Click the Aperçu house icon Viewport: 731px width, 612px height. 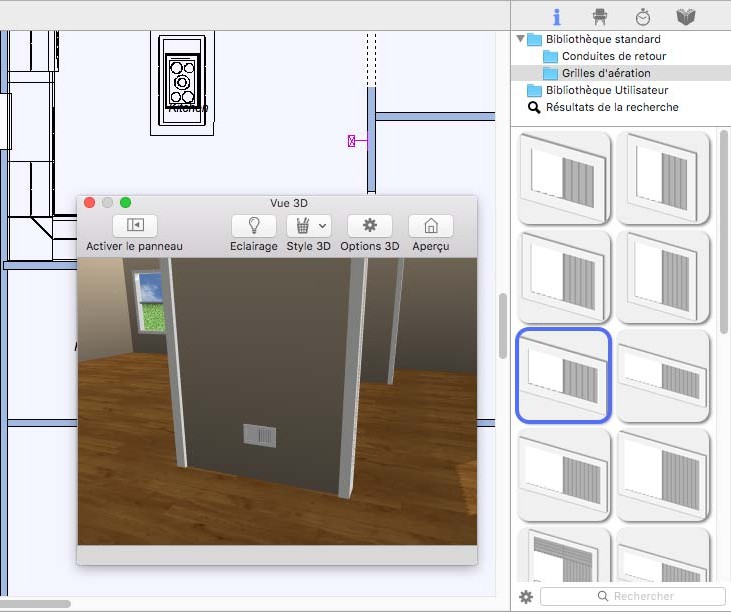[430, 226]
